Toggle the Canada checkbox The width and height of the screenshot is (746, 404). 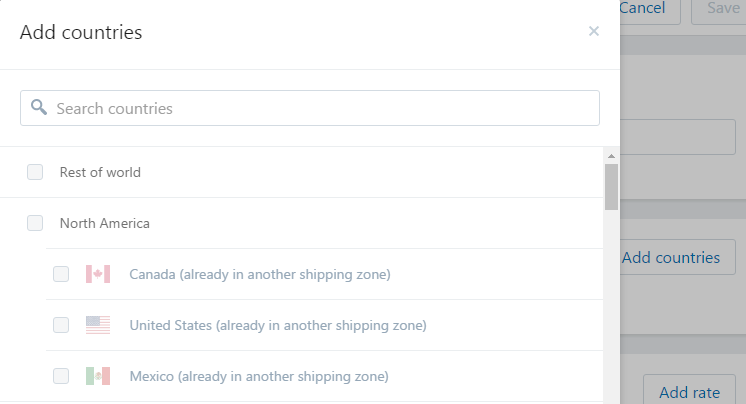pyautogui.click(x=61, y=274)
